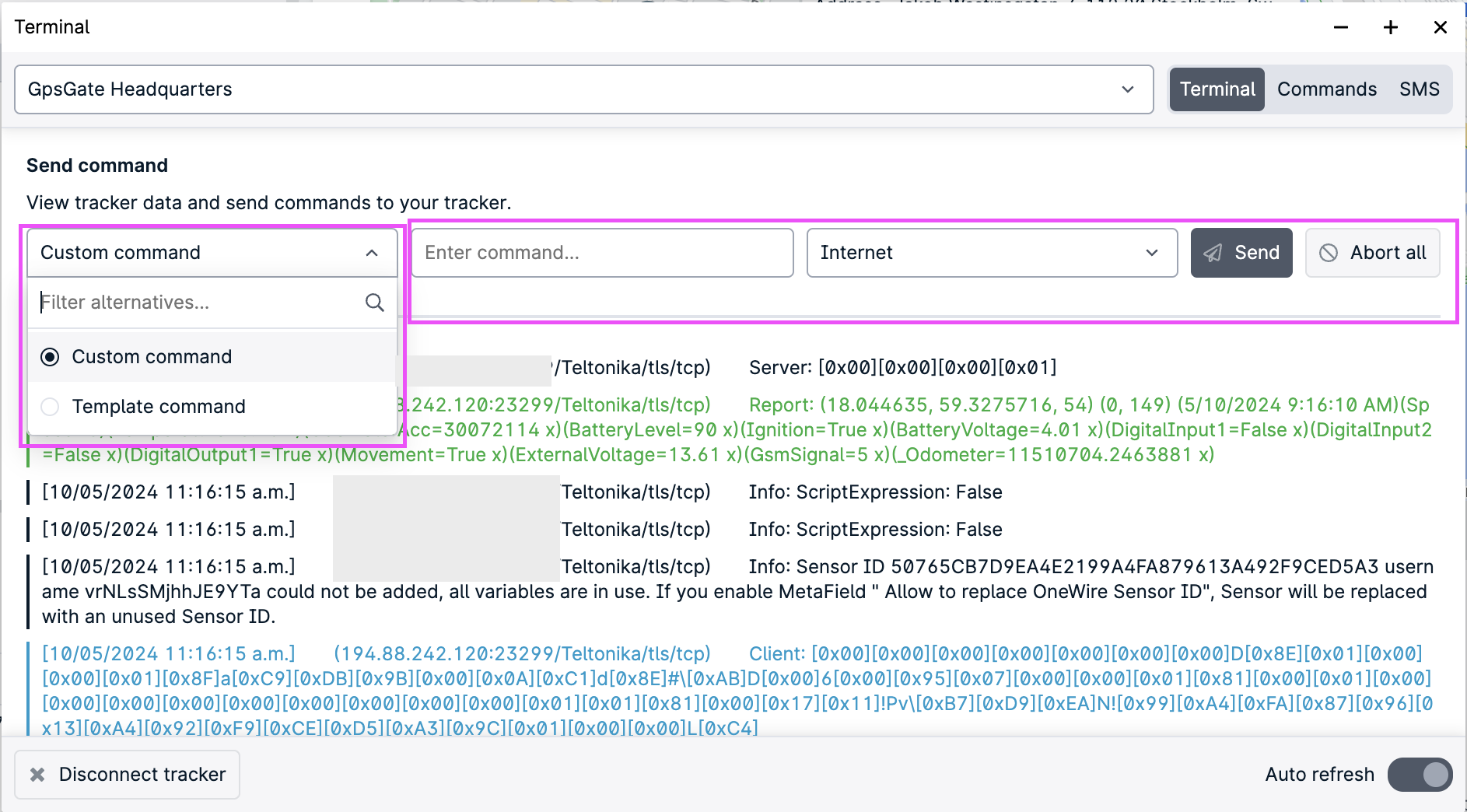
Task: Switch to the SMS tab
Action: click(1420, 89)
